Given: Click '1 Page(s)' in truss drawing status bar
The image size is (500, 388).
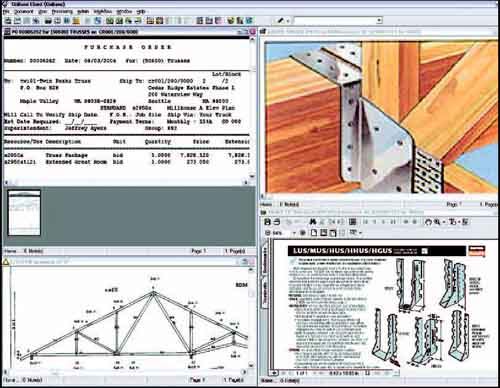Looking at the screenshot, I should (x=234, y=380).
